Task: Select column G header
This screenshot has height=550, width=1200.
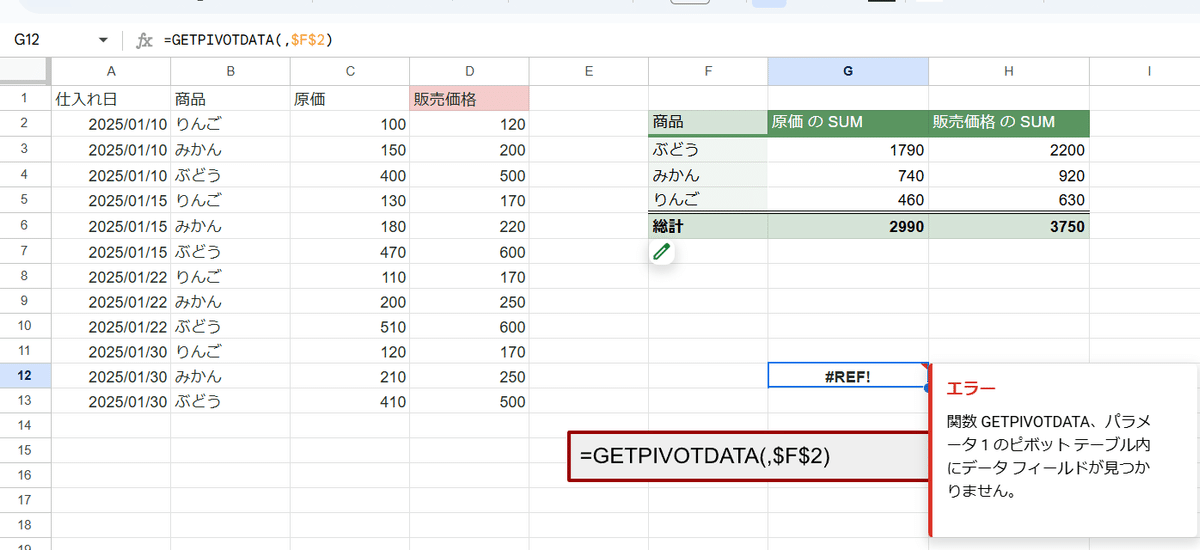Action: click(x=848, y=71)
